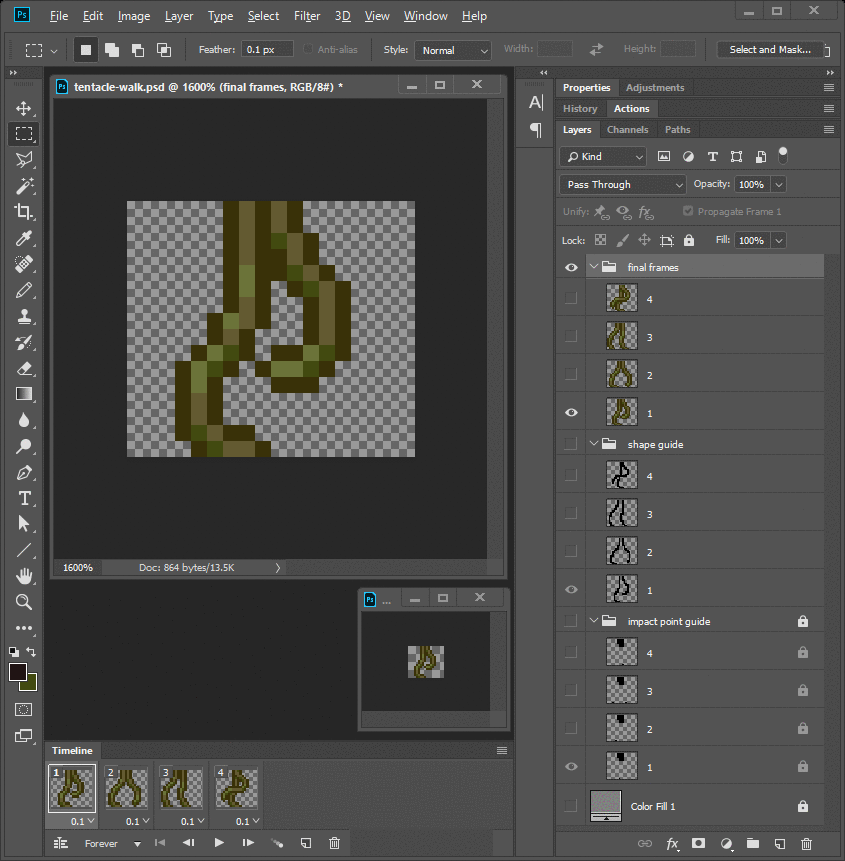845x861 pixels.
Task: Select the Zoom tool
Action: tap(24, 602)
